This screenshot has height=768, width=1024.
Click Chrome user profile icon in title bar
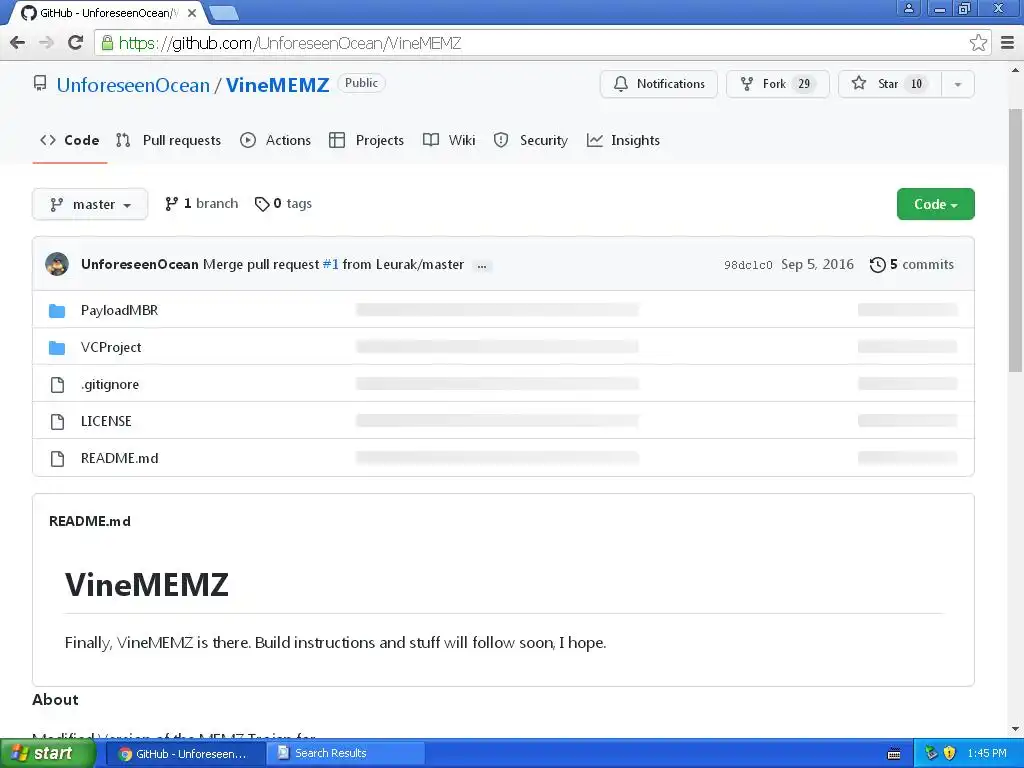[908, 8]
